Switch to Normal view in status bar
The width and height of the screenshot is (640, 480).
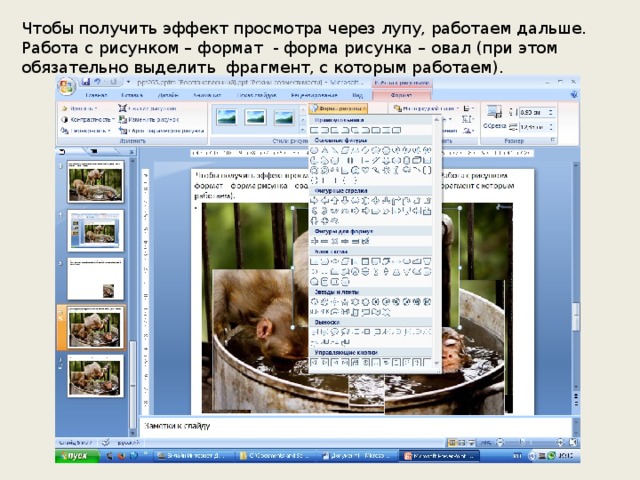(452, 442)
